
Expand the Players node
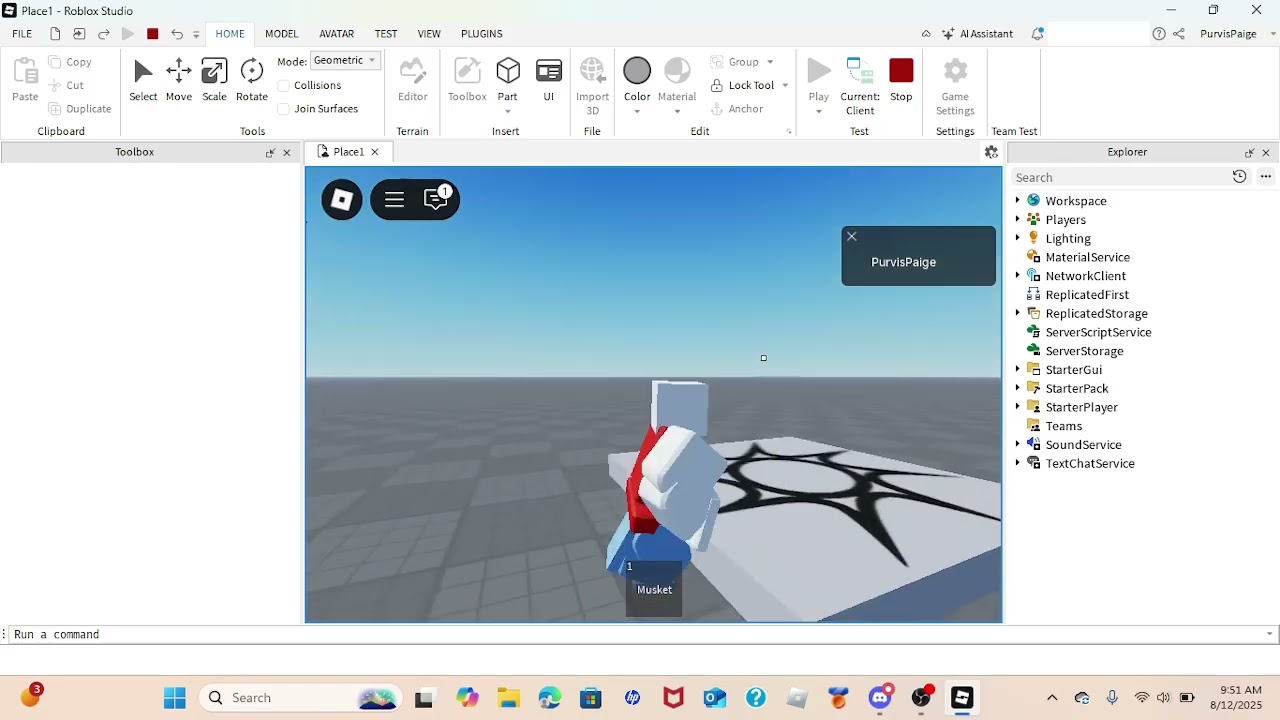(x=1018, y=220)
